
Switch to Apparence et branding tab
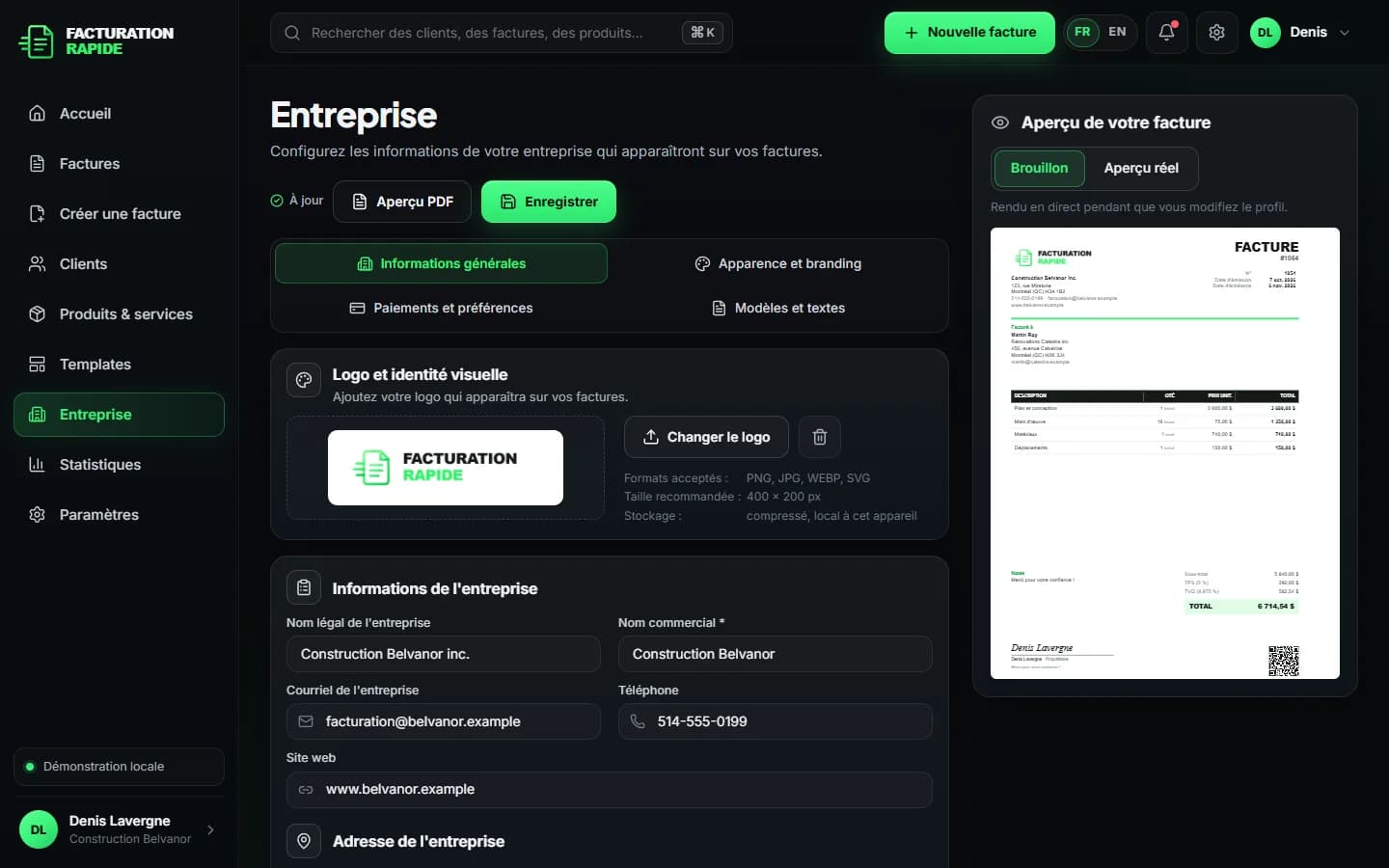[x=777, y=263]
